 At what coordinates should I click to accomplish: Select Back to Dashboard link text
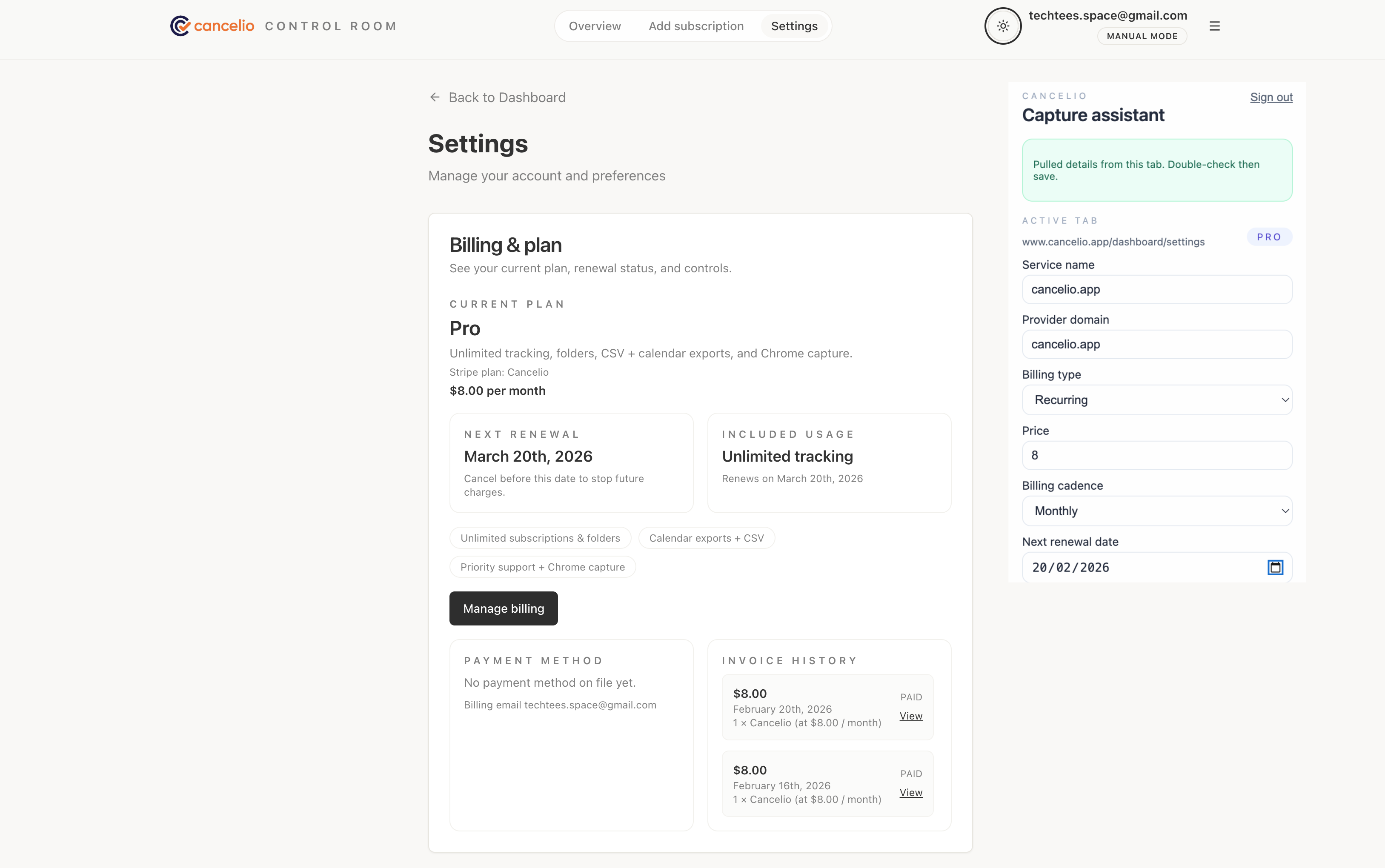507,97
